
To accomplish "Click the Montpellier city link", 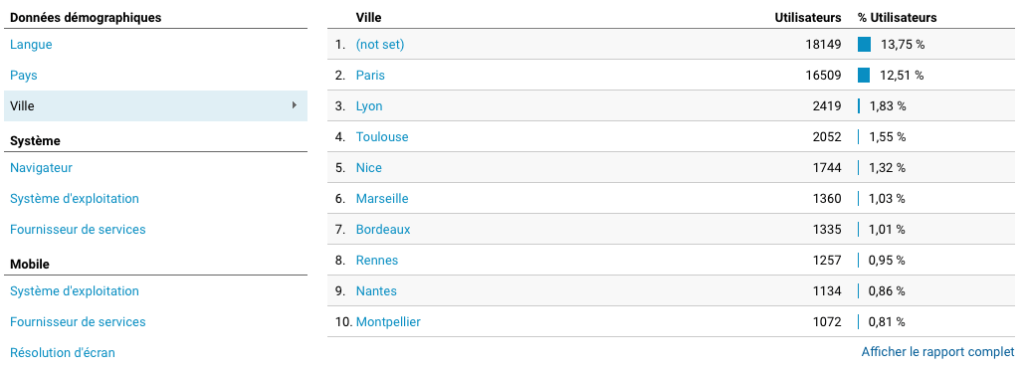I will pyautogui.click(x=388, y=321).
